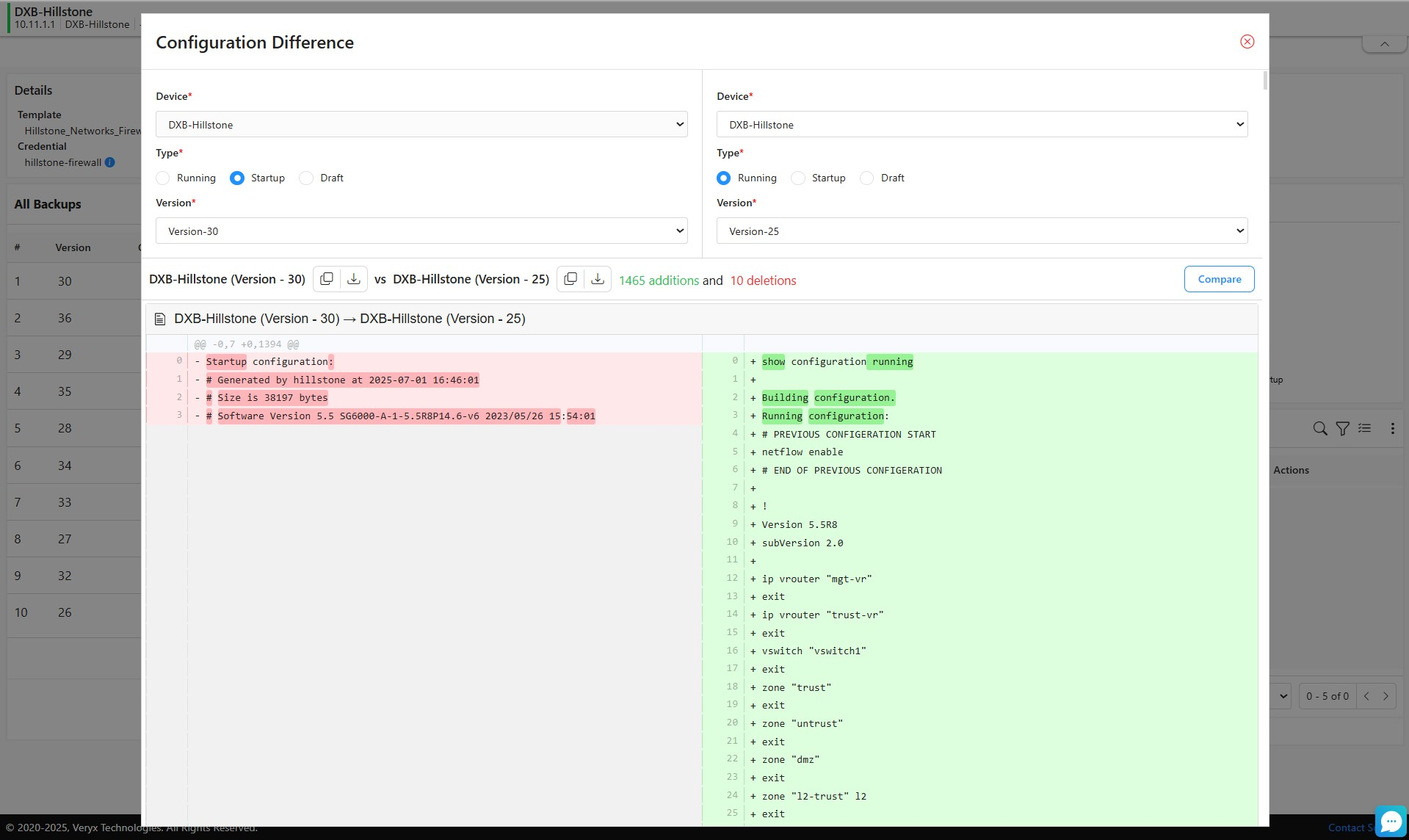
Task: Click the search icon in background panel
Action: click(1319, 429)
